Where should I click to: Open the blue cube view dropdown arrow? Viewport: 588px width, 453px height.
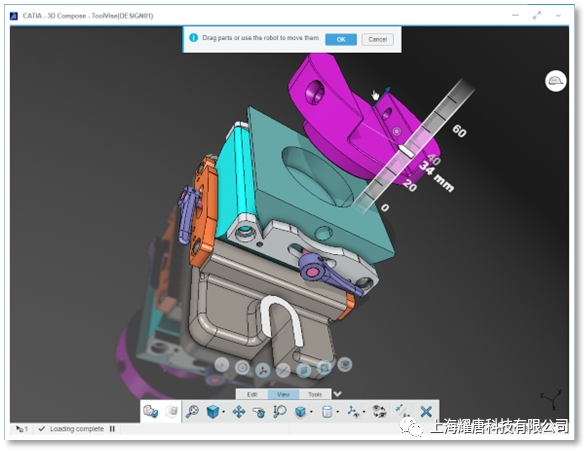(x=224, y=412)
